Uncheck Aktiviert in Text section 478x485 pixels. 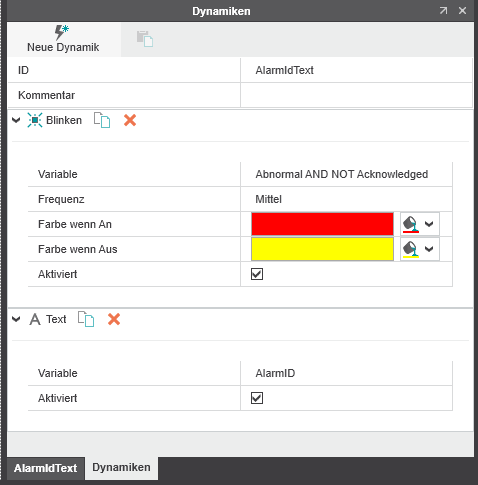tap(257, 398)
